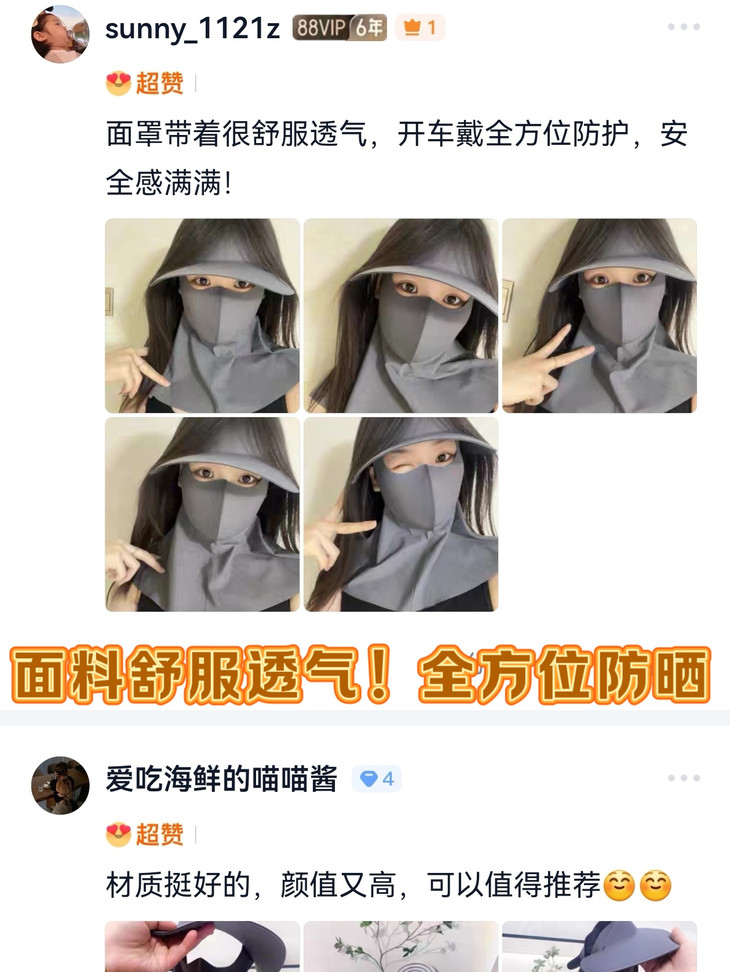Open sunny_1121z's profile avatar

point(60,34)
